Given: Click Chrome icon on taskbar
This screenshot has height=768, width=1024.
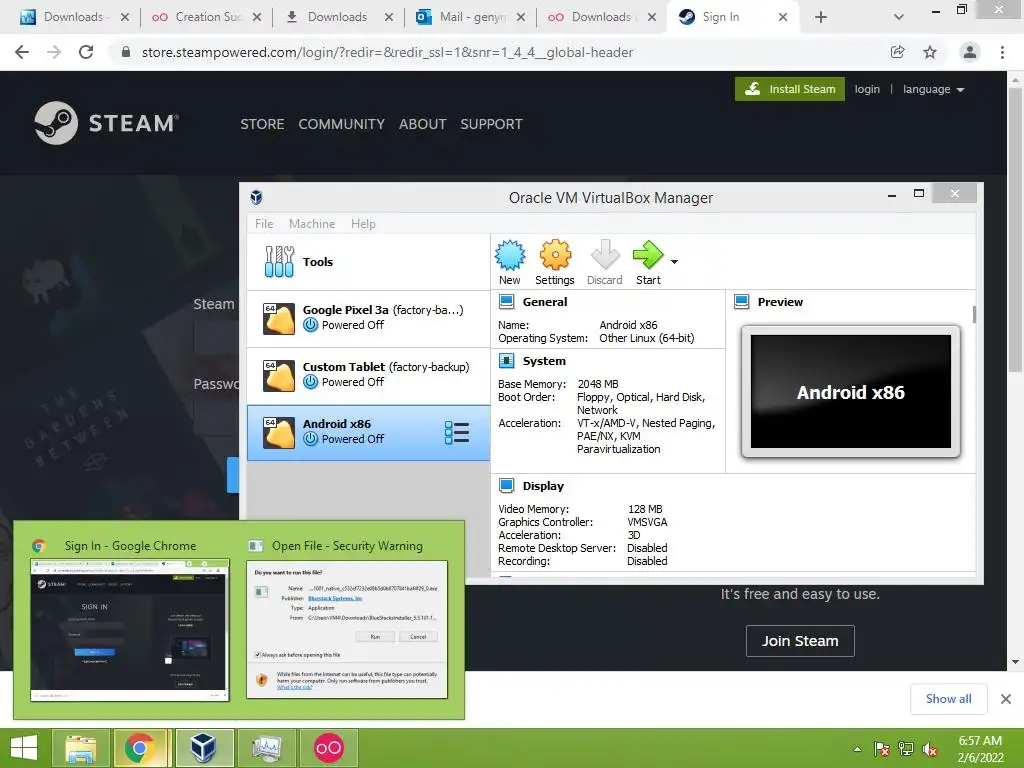Looking at the screenshot, I should 140,748.
